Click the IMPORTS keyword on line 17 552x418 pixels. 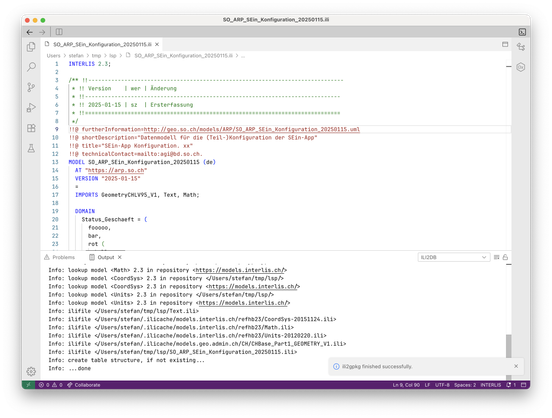[86, 195]
